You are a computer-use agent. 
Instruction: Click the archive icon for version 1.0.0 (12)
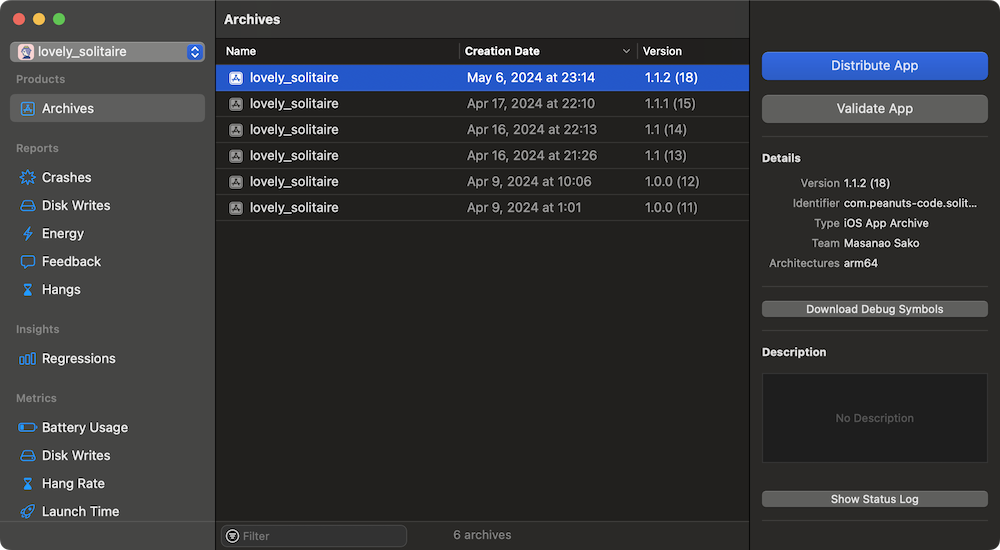[236, 182]
